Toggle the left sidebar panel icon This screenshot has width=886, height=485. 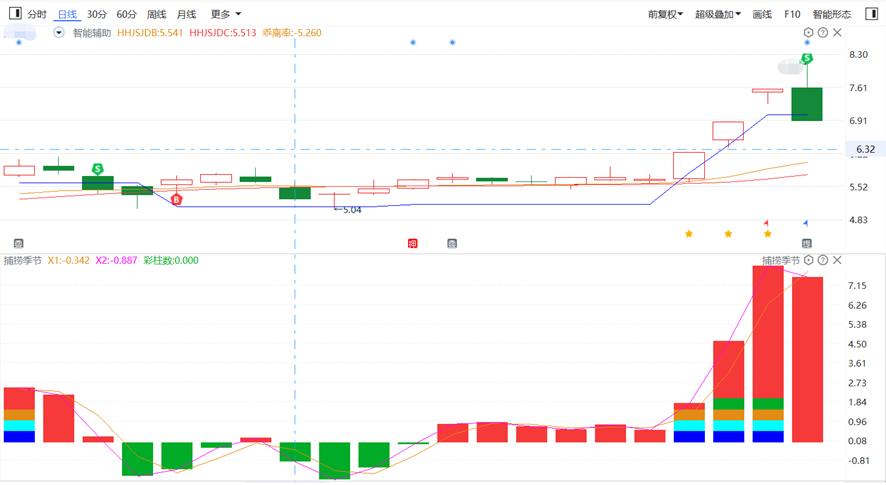(x=15, y=13)
